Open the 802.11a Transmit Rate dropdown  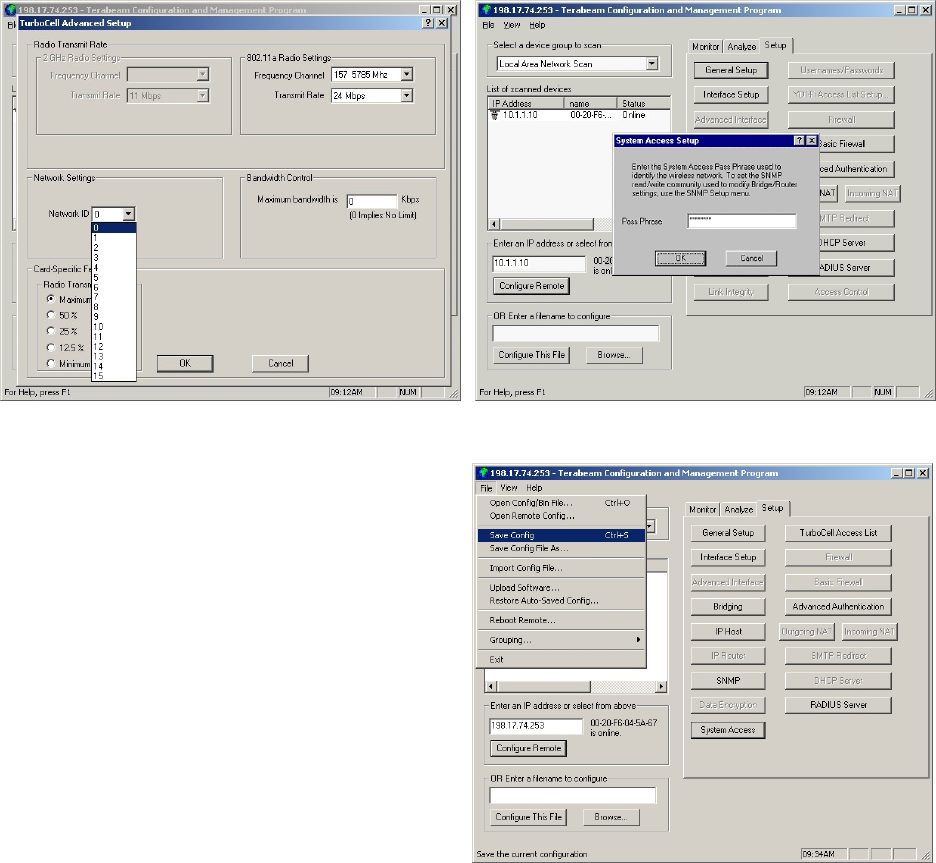coord(407,95)
